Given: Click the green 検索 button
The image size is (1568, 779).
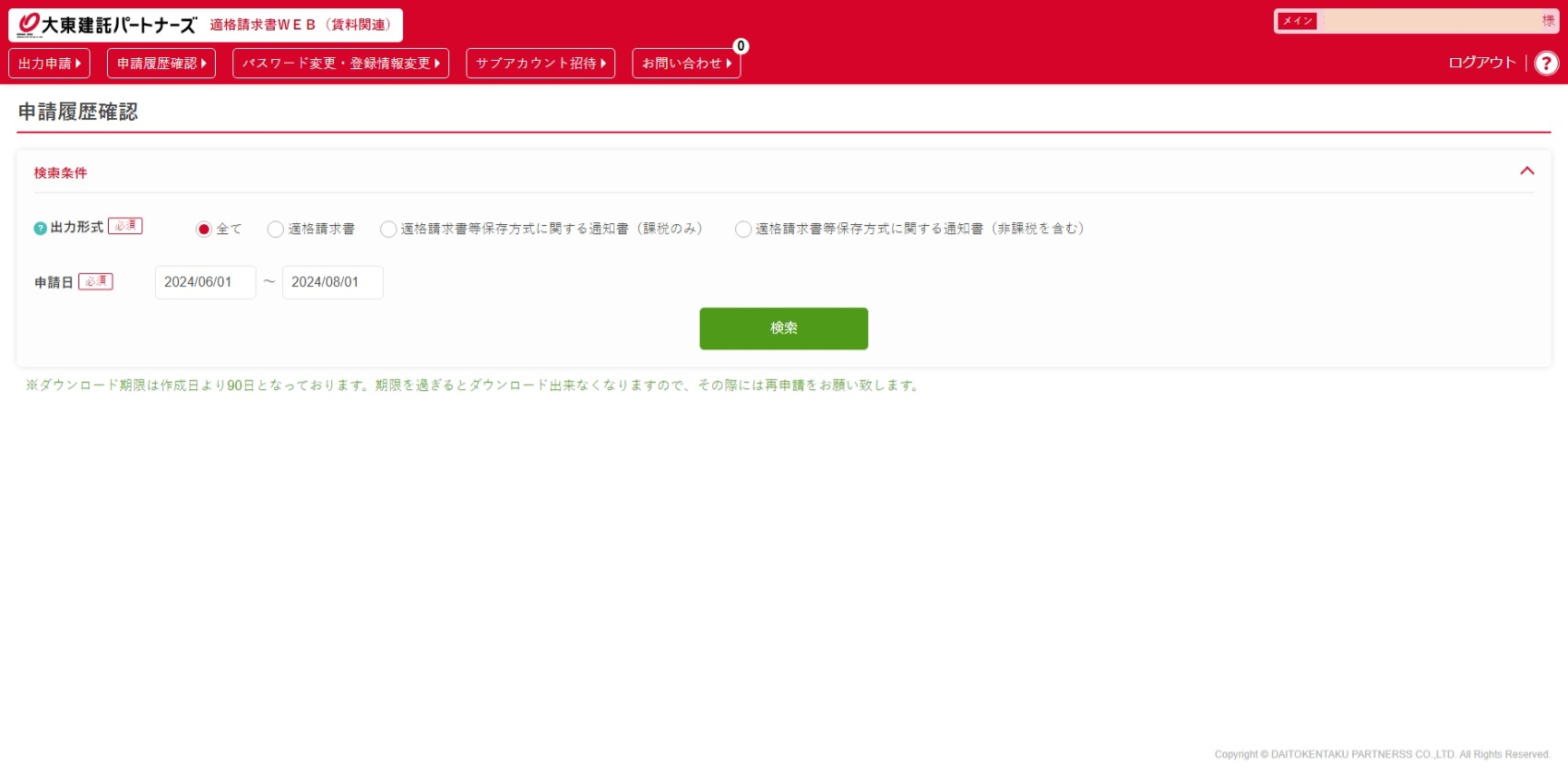Looking at the screenshot, I should [784, 328].
